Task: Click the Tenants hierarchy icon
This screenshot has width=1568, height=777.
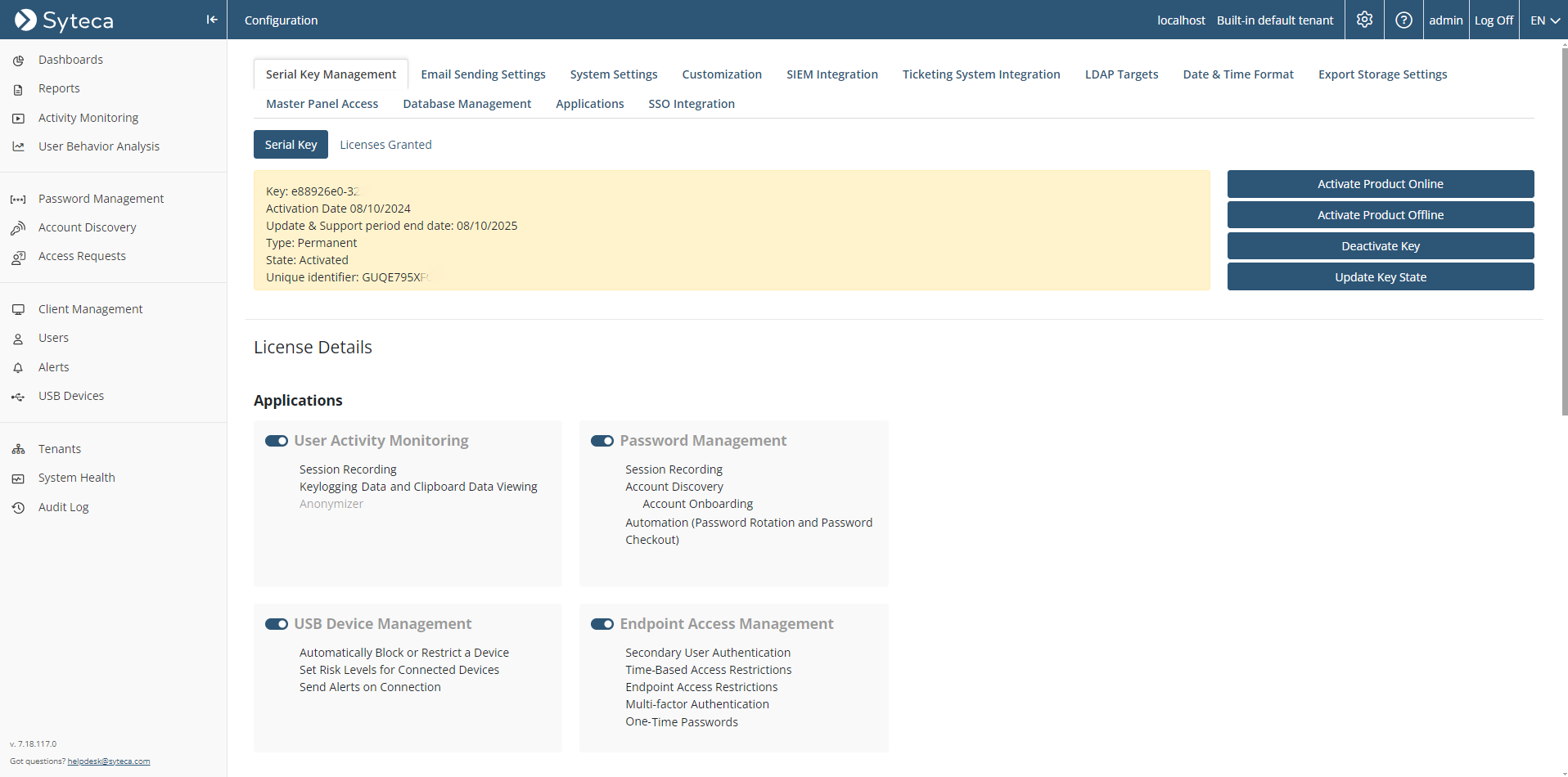Action: pyautogui.click(x=18, y=449)
